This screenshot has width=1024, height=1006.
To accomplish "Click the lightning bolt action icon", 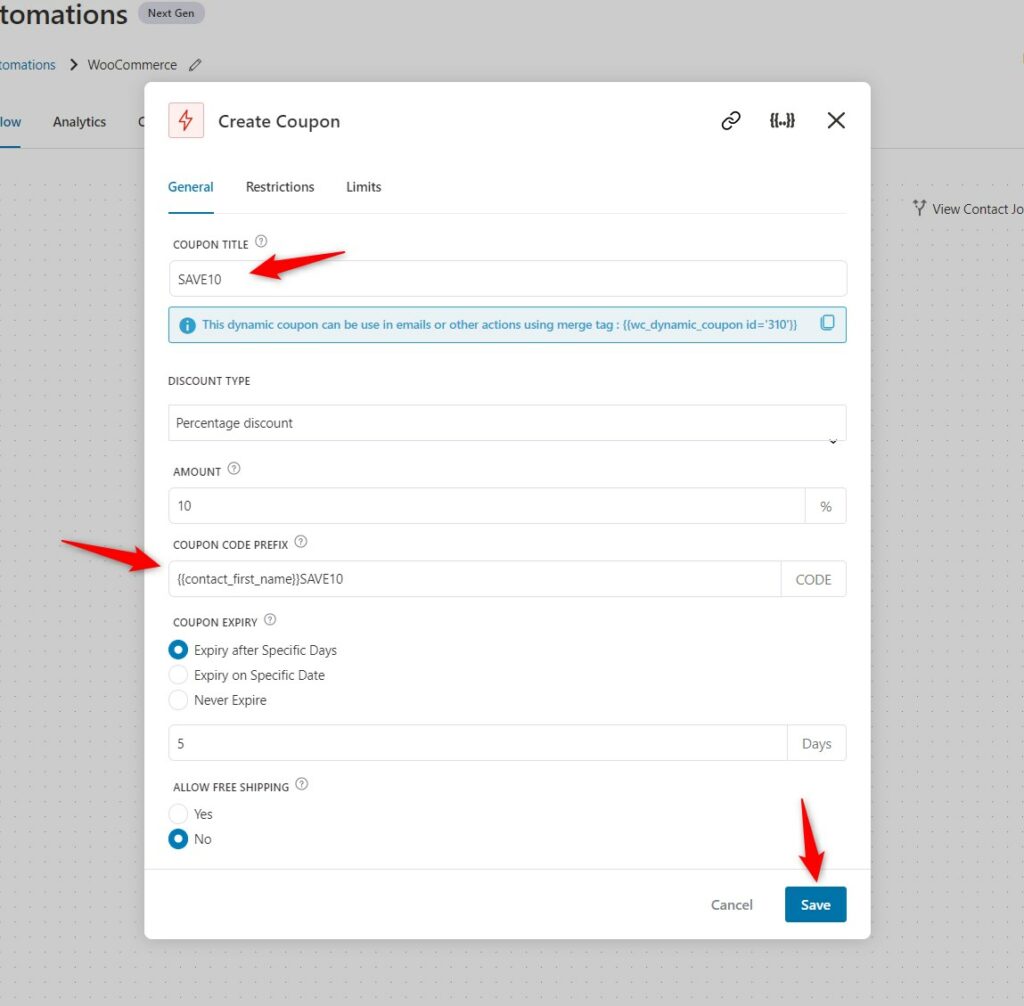I will click(186, 120).
